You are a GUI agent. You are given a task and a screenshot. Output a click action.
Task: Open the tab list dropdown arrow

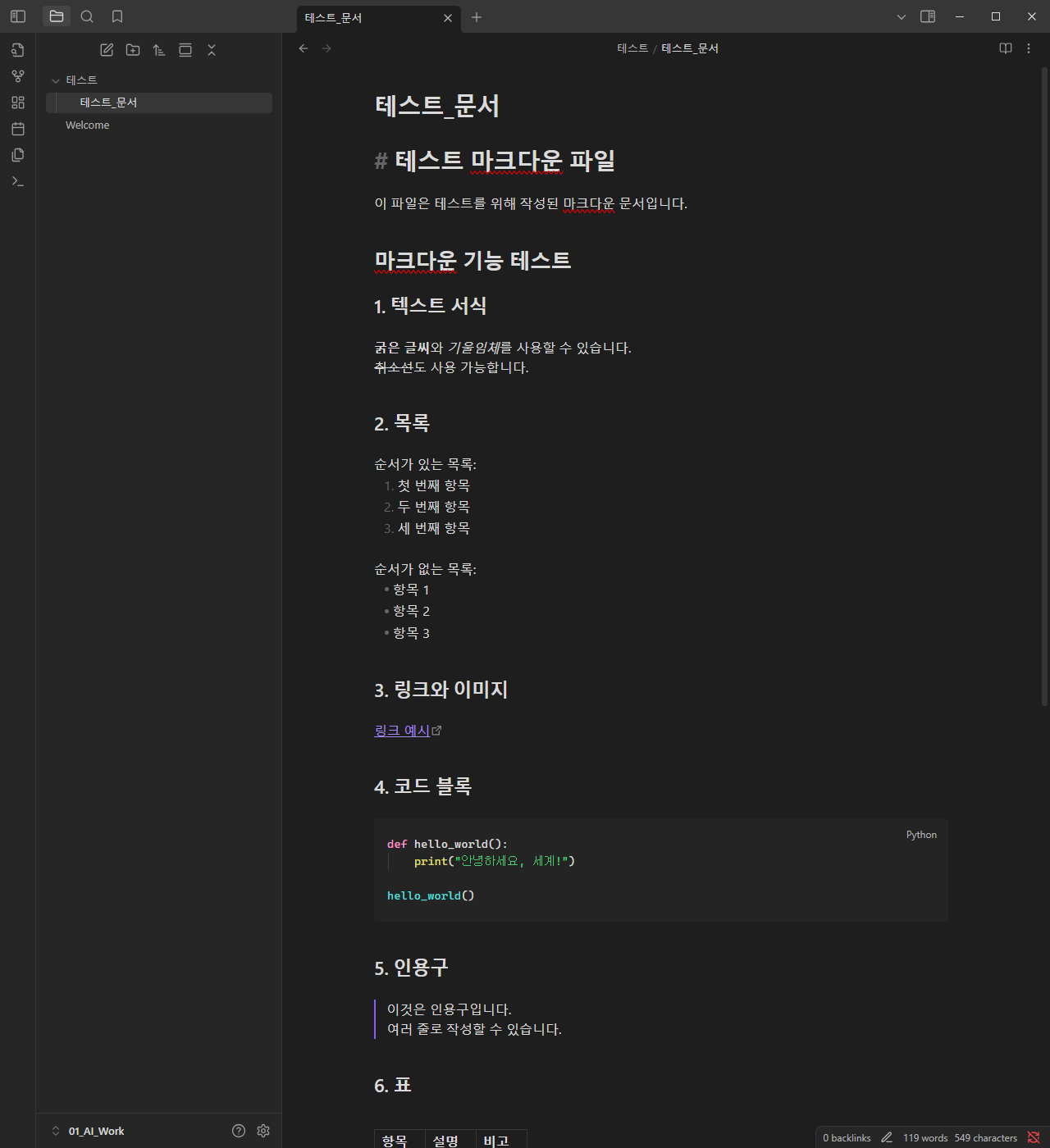[902, 16]
